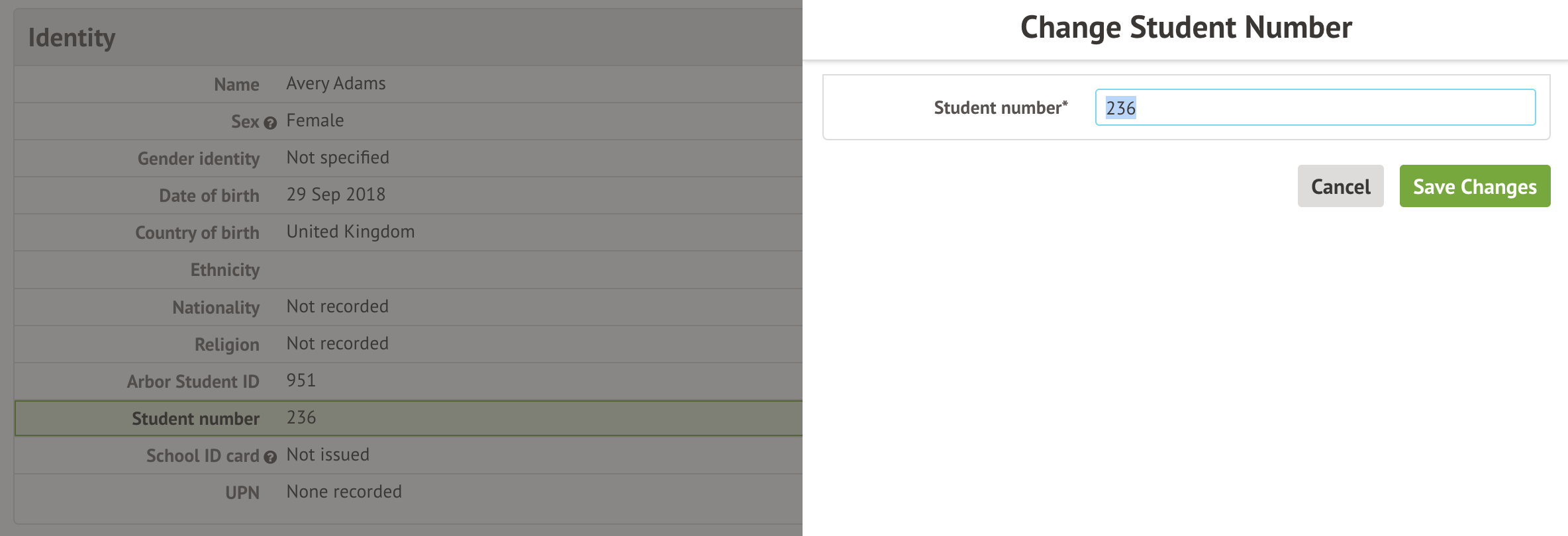Click the Sex help question mark icon
The width and height of the screenshot is (1568, 536).
click(270, 122)
